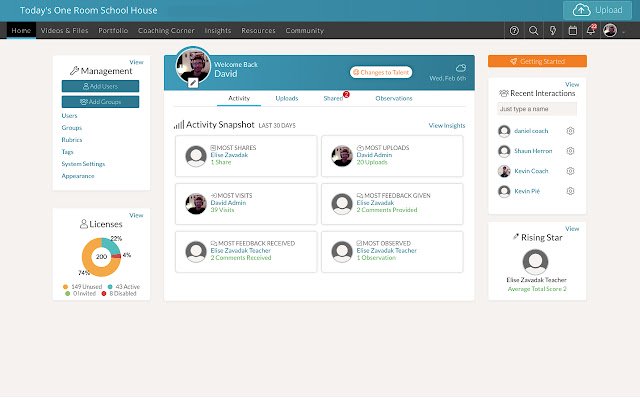Switch to the Observations tab

coord(394,98)
